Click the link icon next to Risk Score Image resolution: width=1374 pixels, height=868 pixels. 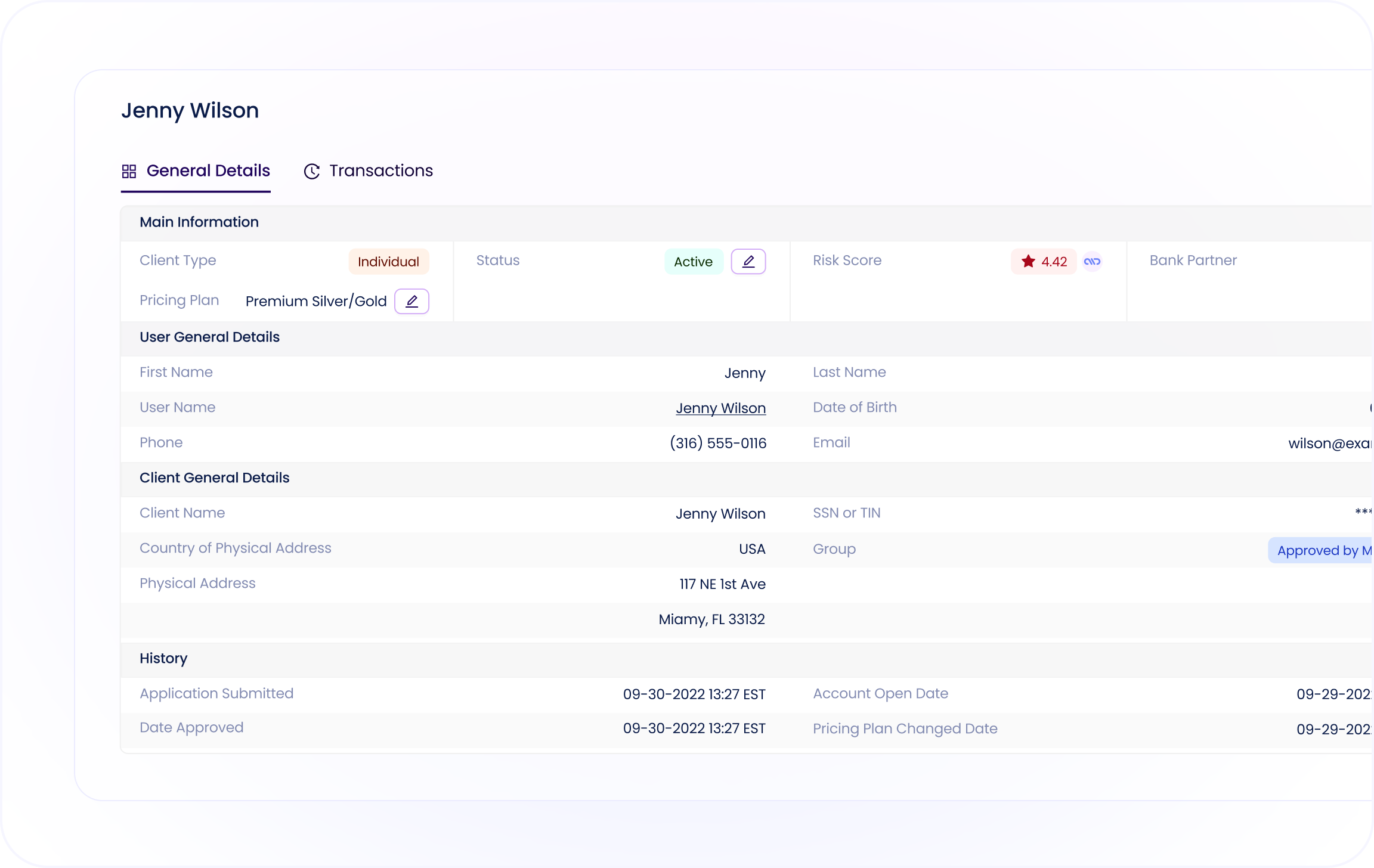(x=1092, y=262)
